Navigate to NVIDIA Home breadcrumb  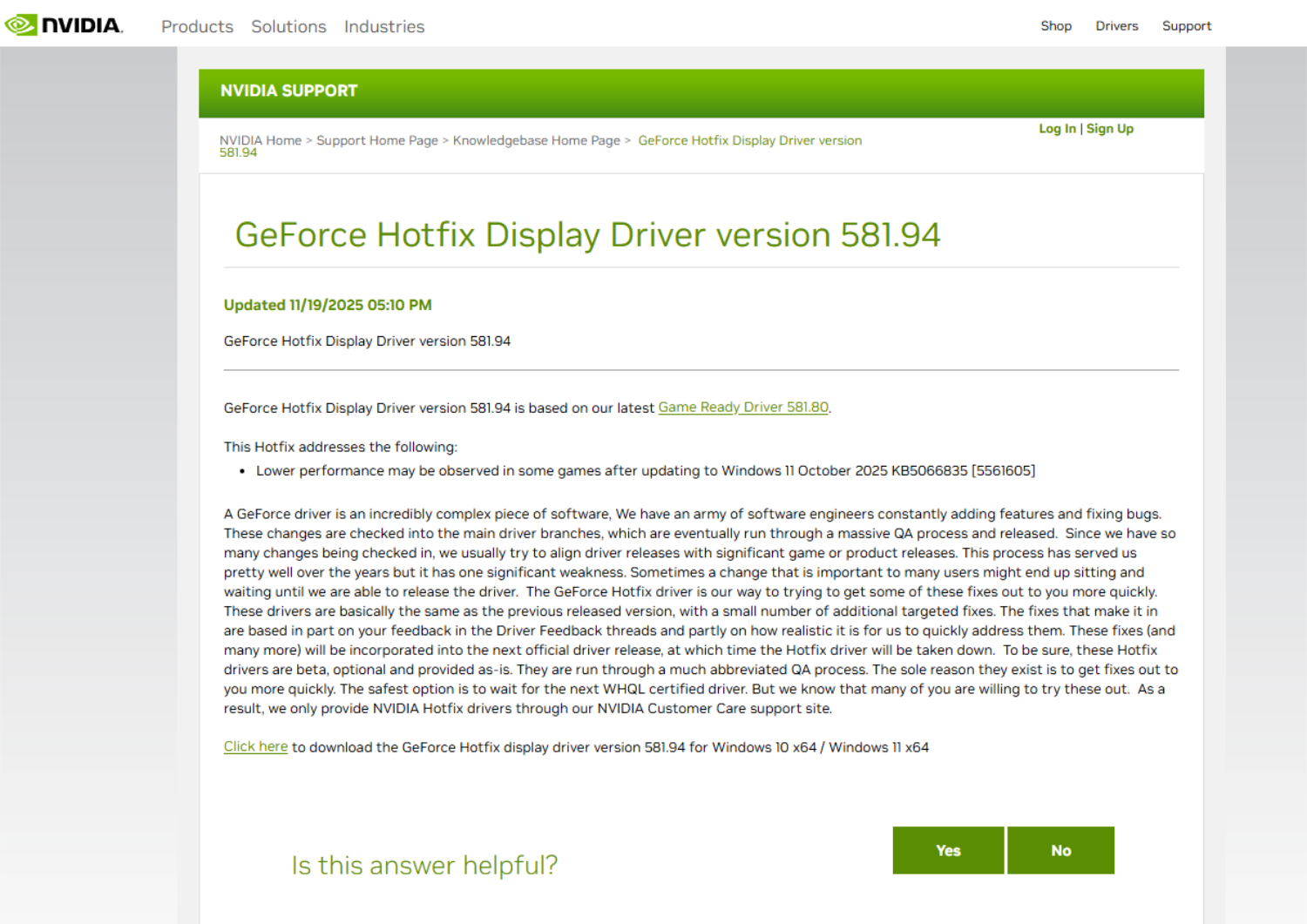tap(260, 140)
